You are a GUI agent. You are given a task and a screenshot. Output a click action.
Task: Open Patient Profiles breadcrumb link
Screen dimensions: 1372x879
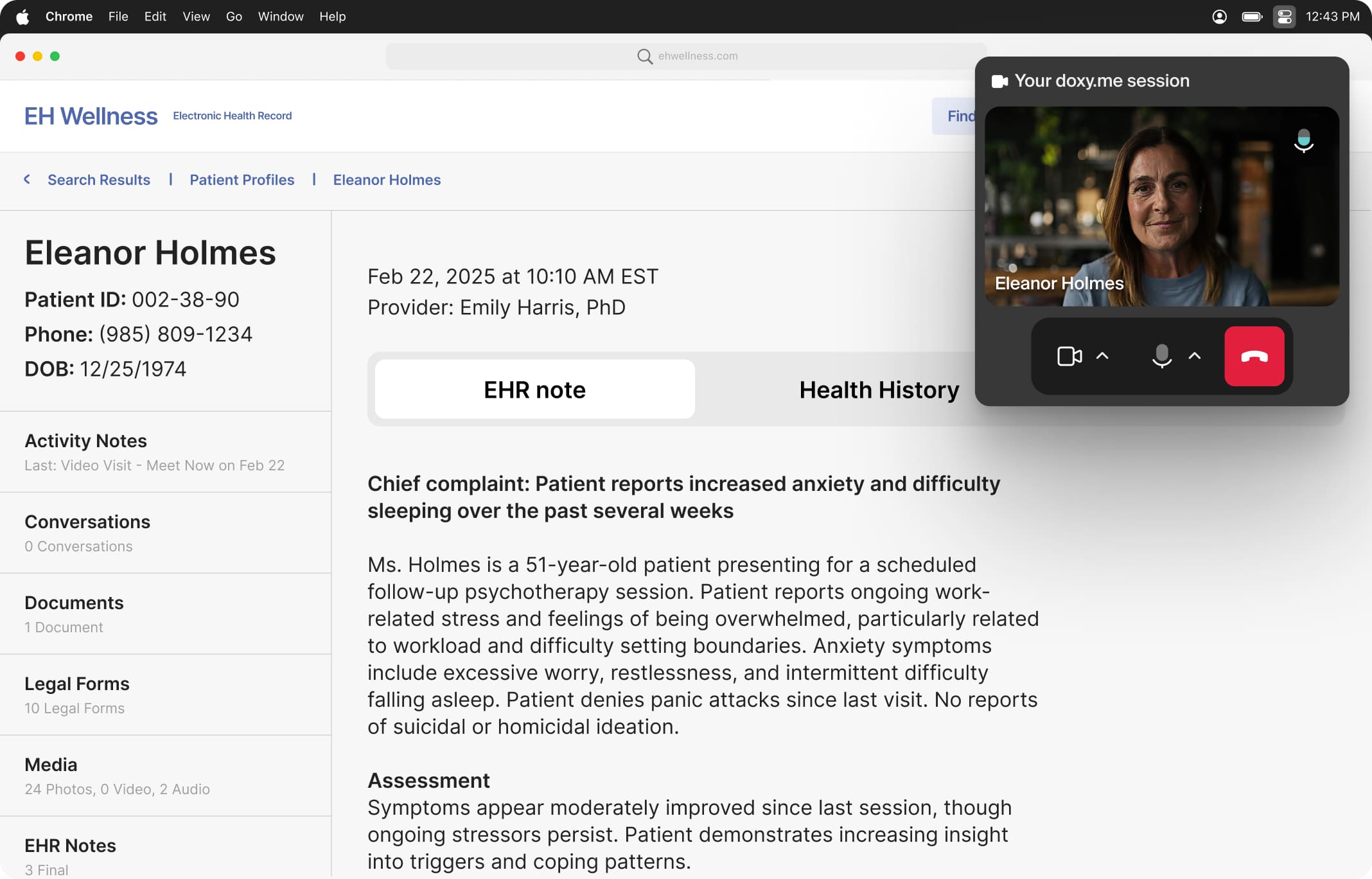[242, 180]
